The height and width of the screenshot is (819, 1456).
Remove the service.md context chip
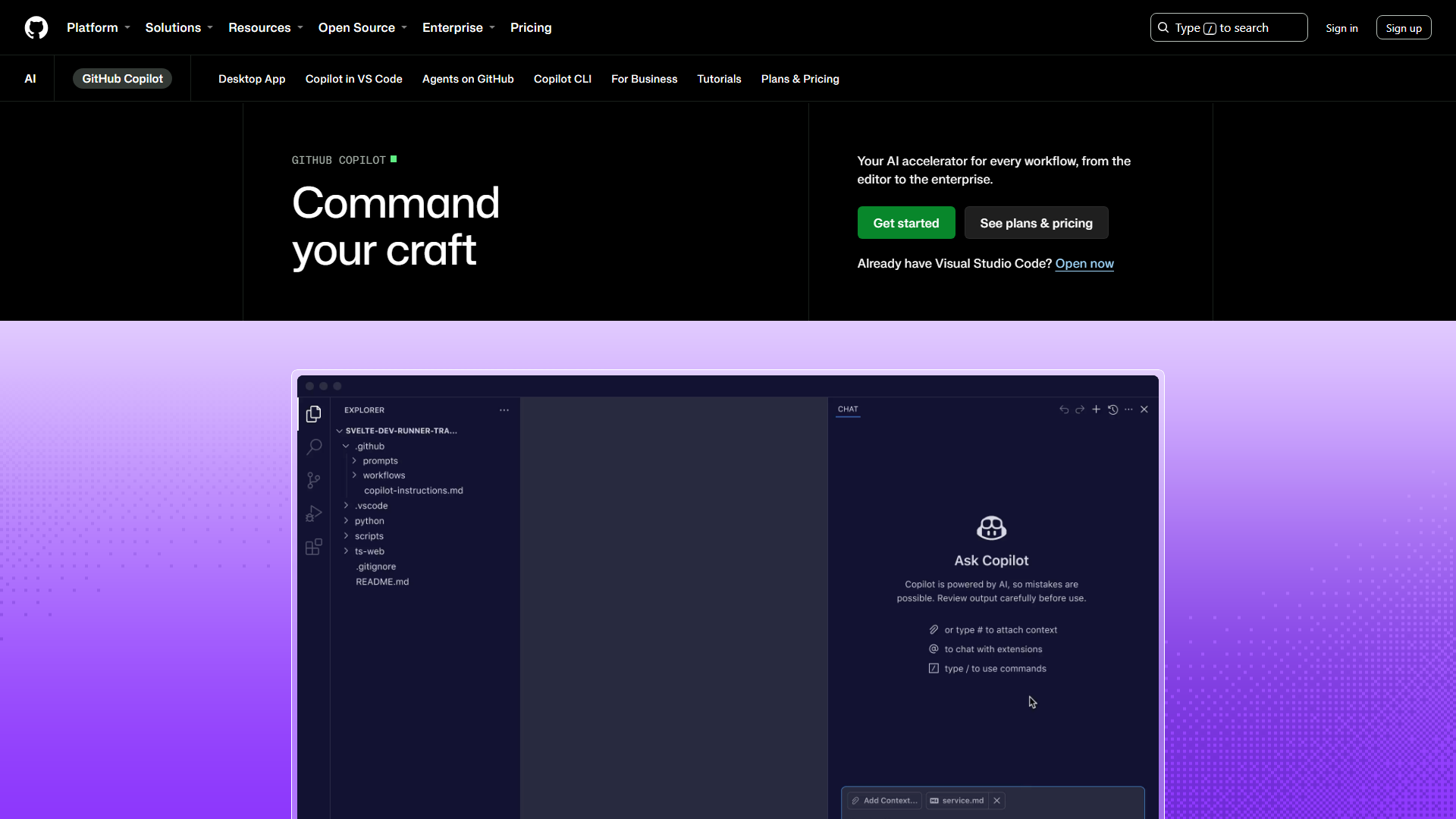(x=996, y=800)
